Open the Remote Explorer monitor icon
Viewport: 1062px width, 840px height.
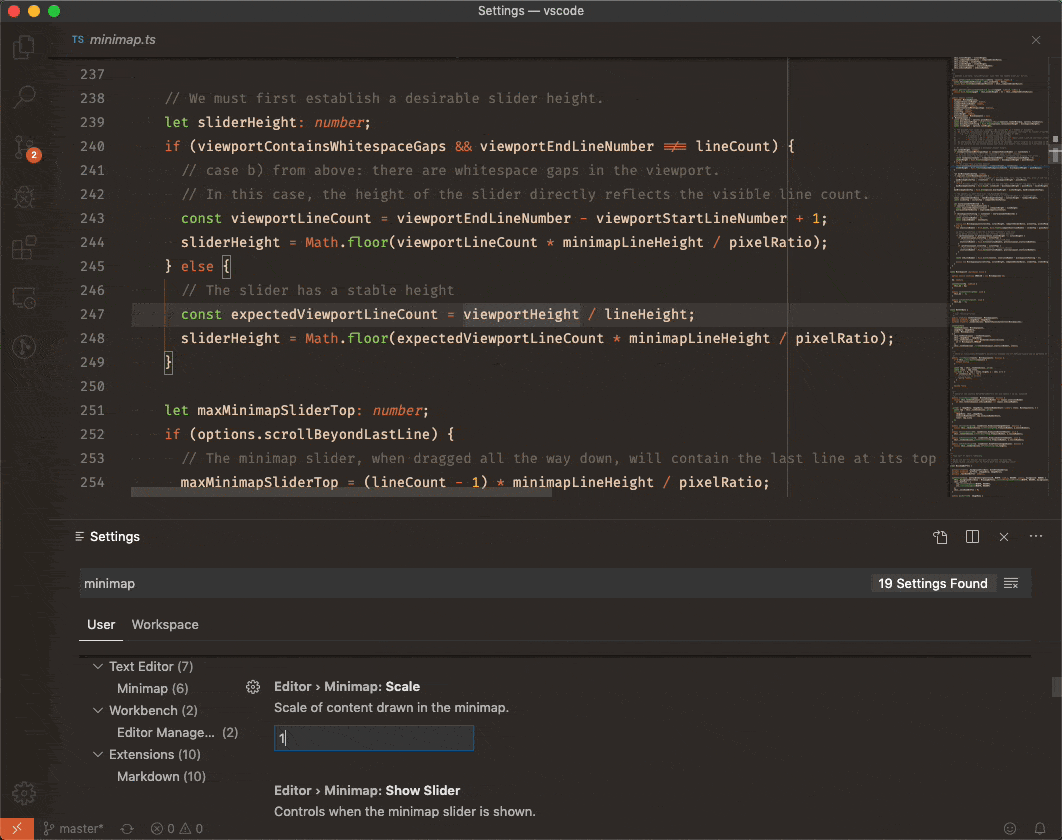pyautogui.click(x=24, y=298)
